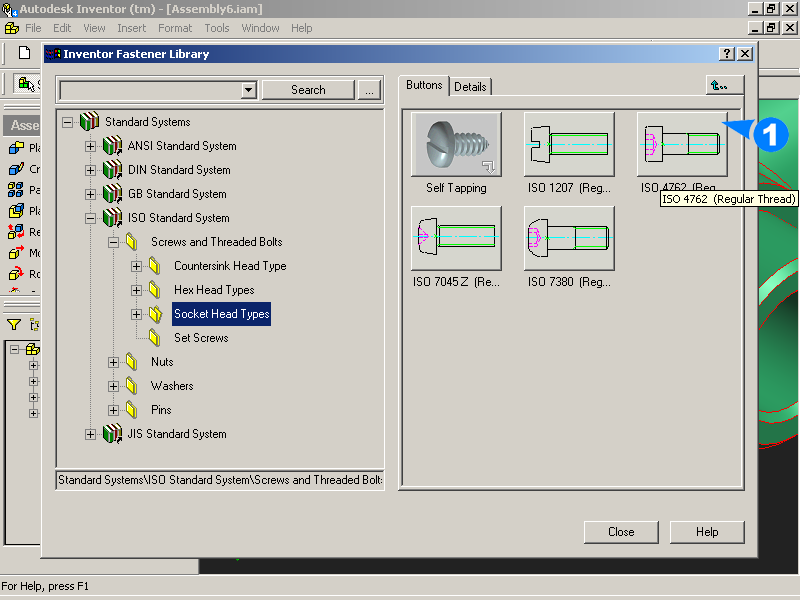The height and width of the screenshot is (600, 800).
Task: Expand the Countersink Head Type folder
Action: (x=136, y=266)
